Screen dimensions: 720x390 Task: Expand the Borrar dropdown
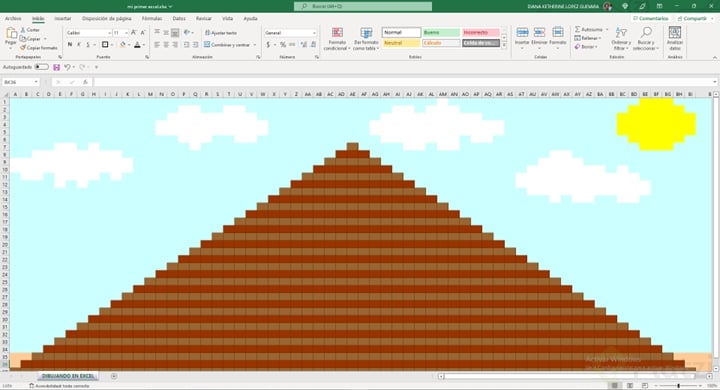(x=596, y=47)
